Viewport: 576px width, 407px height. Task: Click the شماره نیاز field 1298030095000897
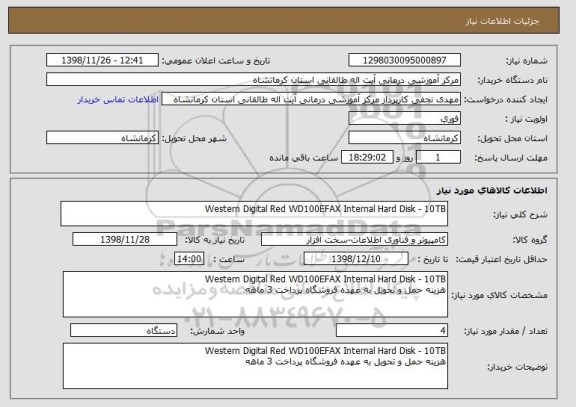point(404,60)
